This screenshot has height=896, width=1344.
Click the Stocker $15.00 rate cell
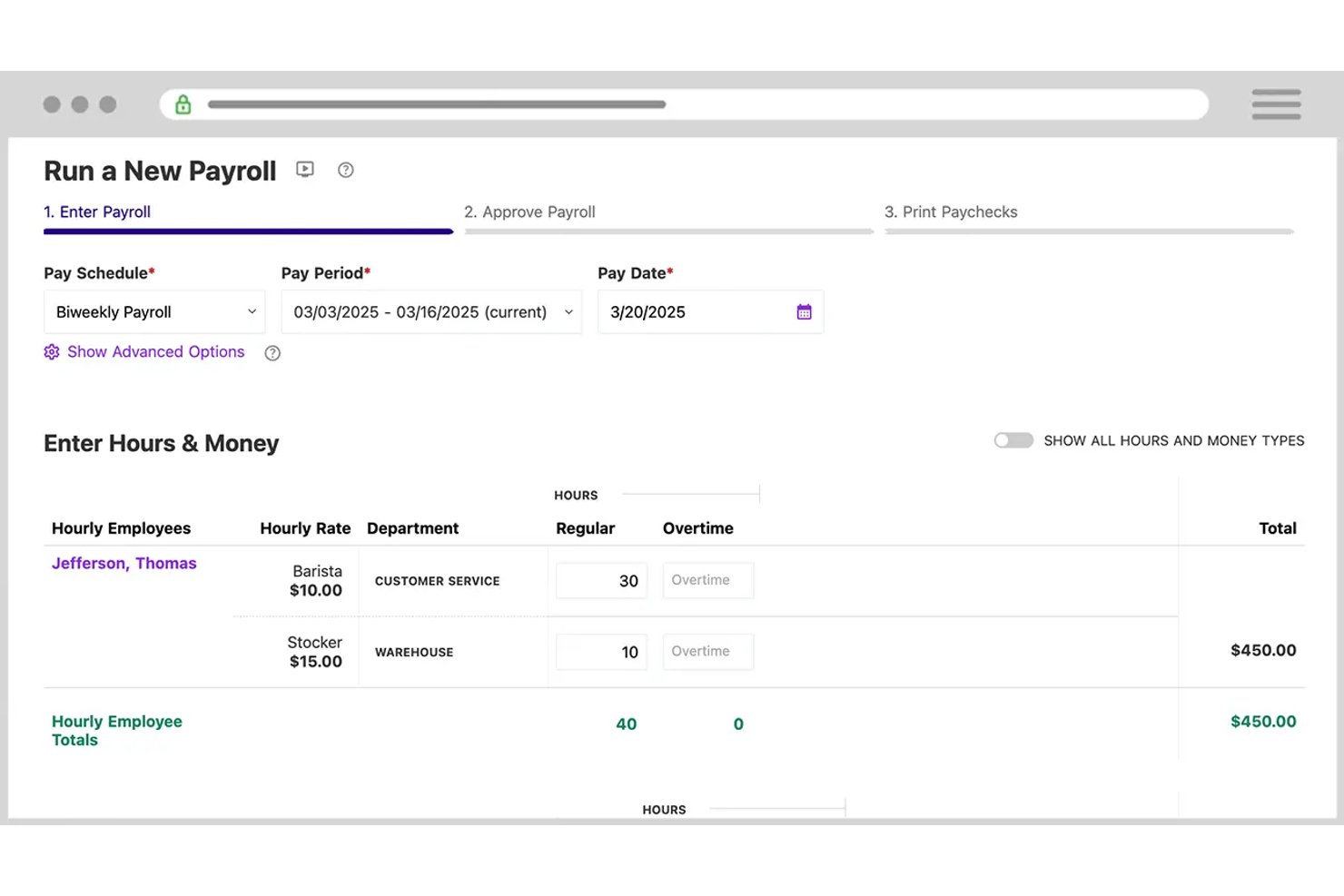(x=315, y=652)
